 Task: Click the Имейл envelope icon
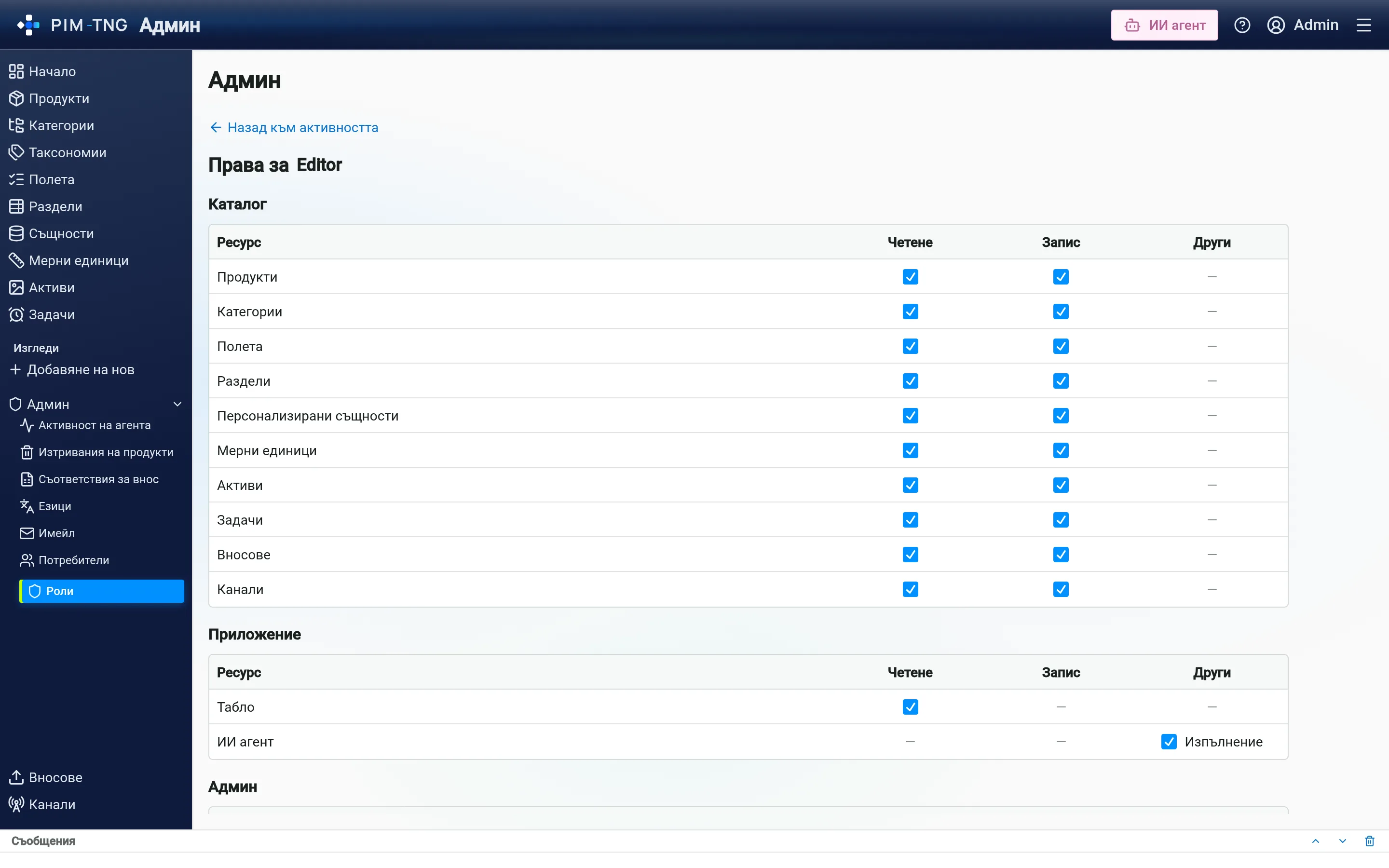pos(27,533)
